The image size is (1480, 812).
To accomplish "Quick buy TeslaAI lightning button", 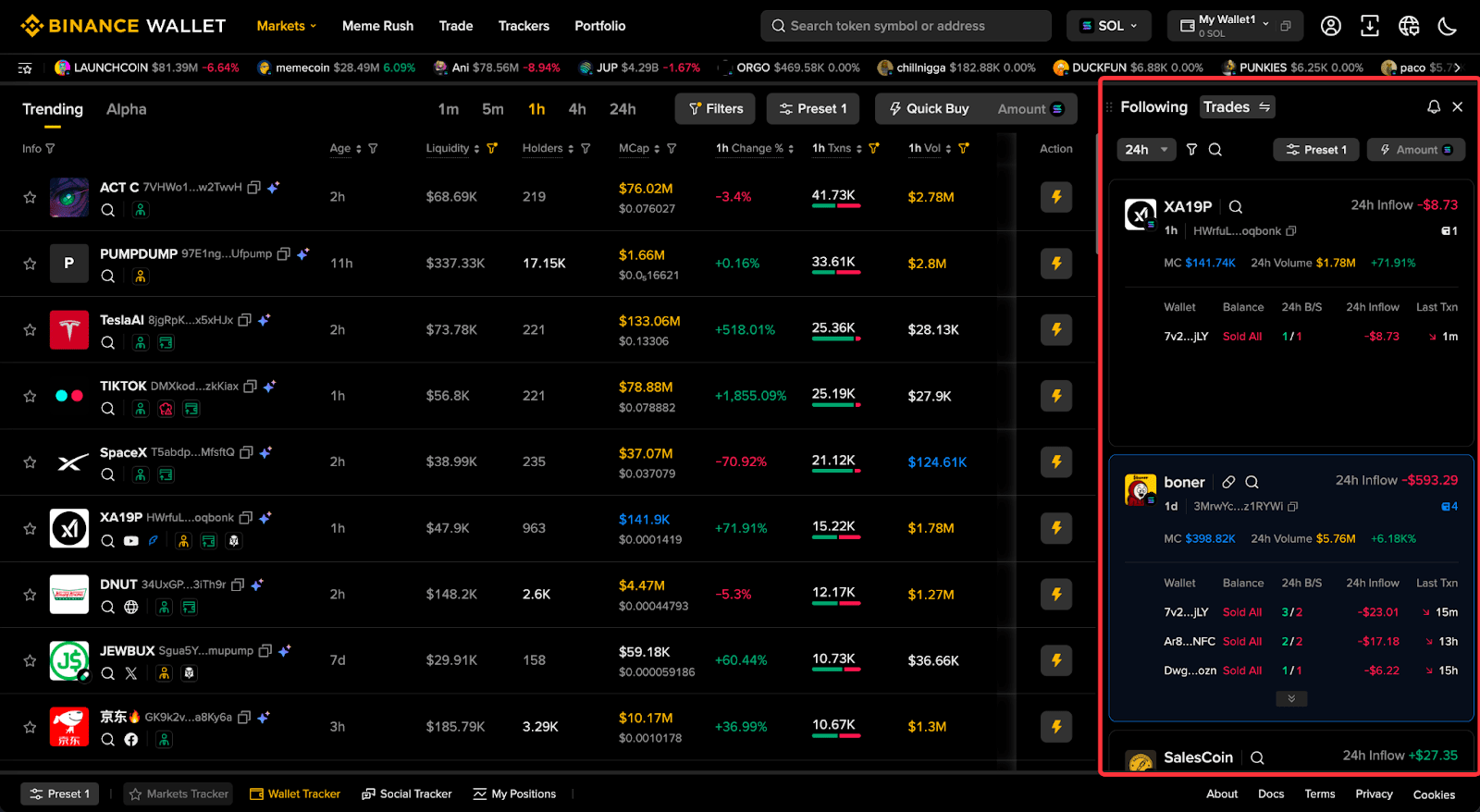I will (x=1056, y=329).
